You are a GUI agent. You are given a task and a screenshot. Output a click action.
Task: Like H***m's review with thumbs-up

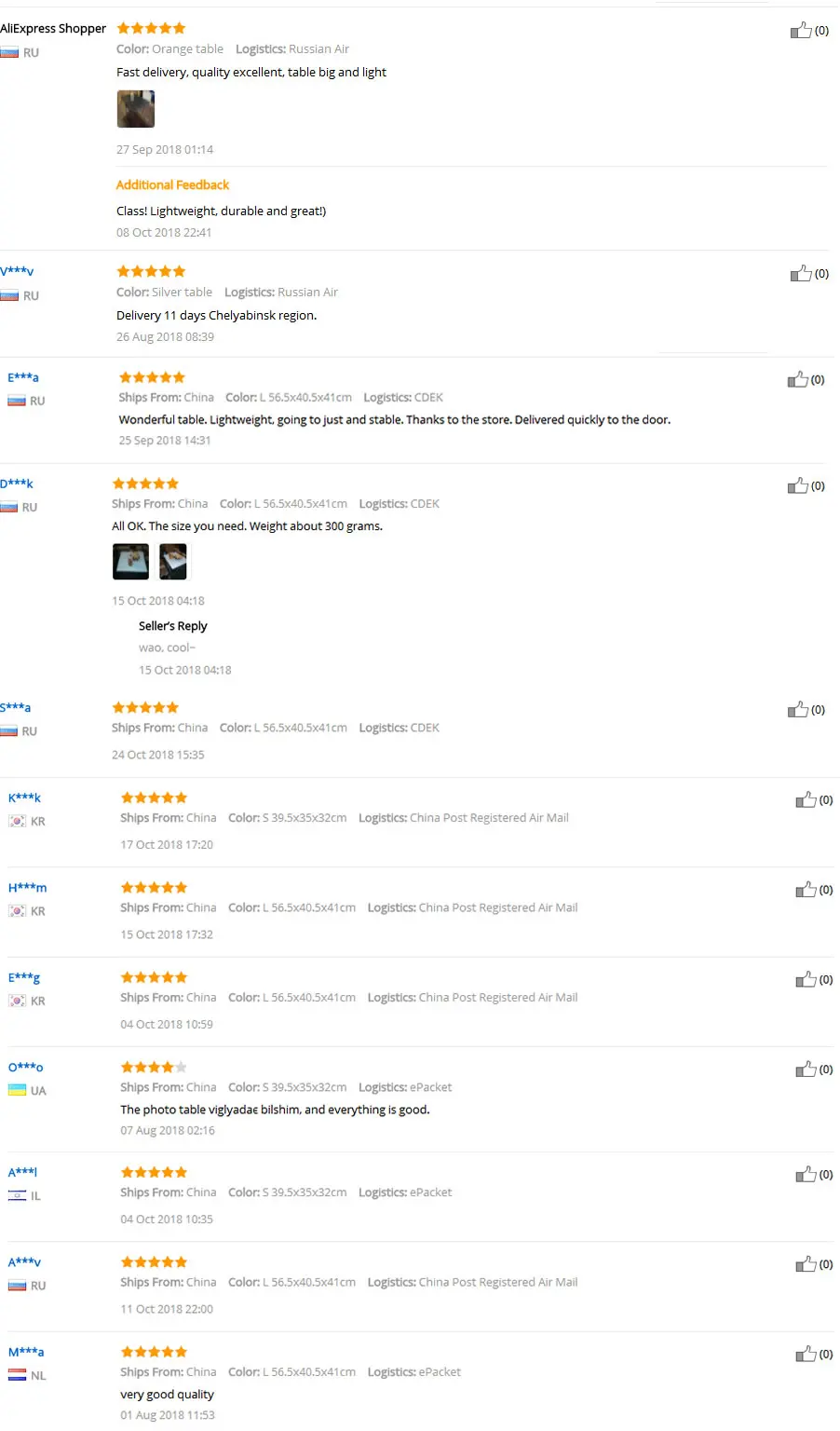tap(806, 891)
